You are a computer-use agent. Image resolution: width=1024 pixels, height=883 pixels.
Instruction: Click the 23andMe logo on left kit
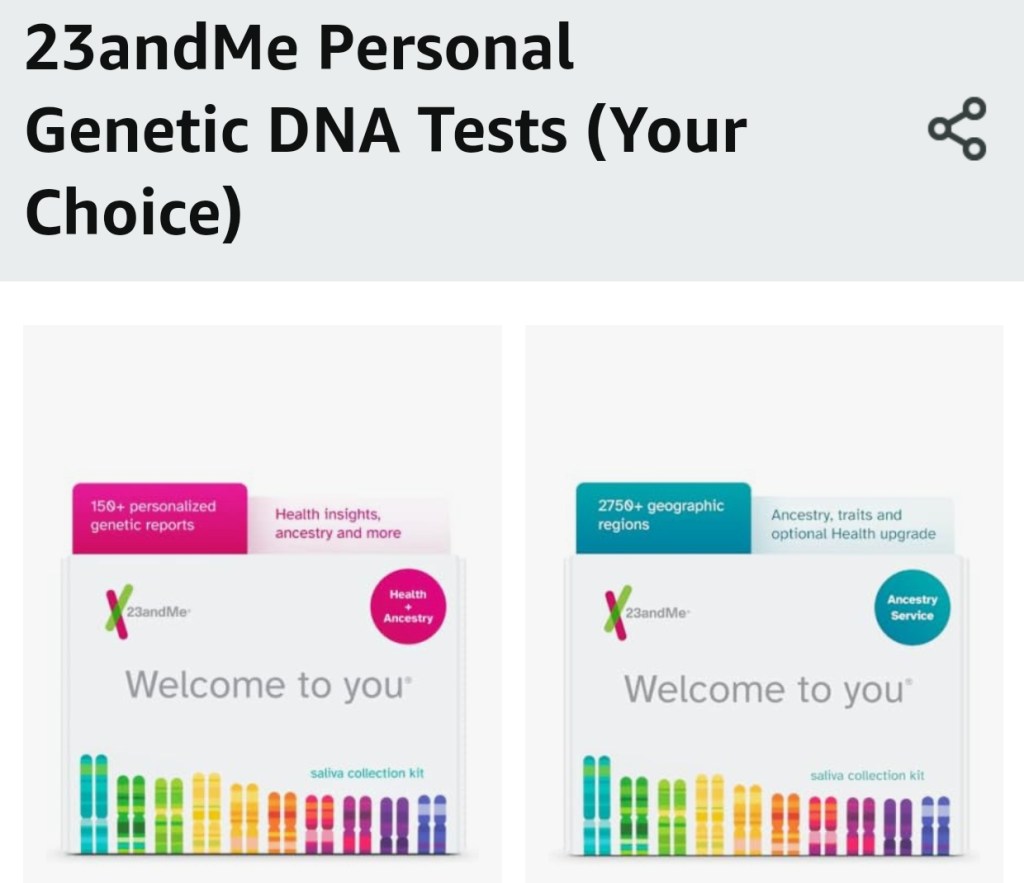tap(139, 611)
